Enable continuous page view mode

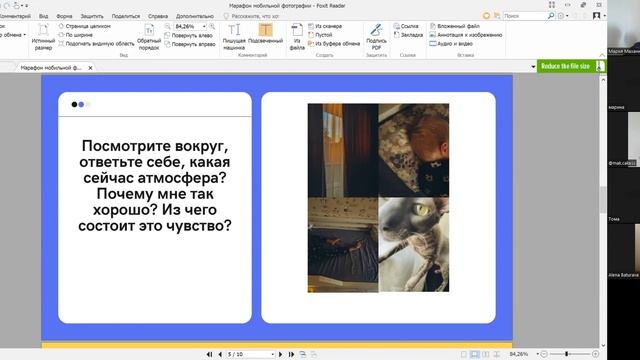coord(474,354)
